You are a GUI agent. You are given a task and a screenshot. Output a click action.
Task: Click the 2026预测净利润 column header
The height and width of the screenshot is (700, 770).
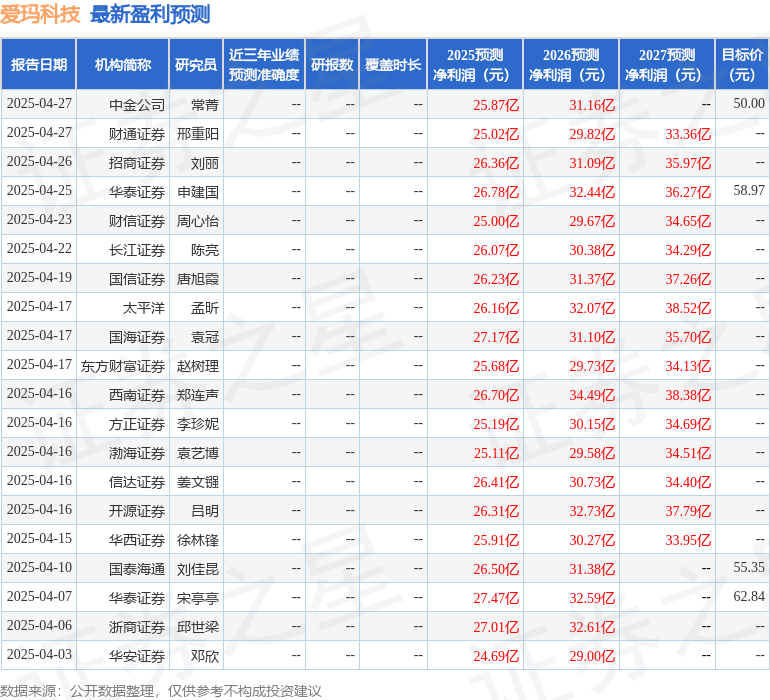coord(571,65)
